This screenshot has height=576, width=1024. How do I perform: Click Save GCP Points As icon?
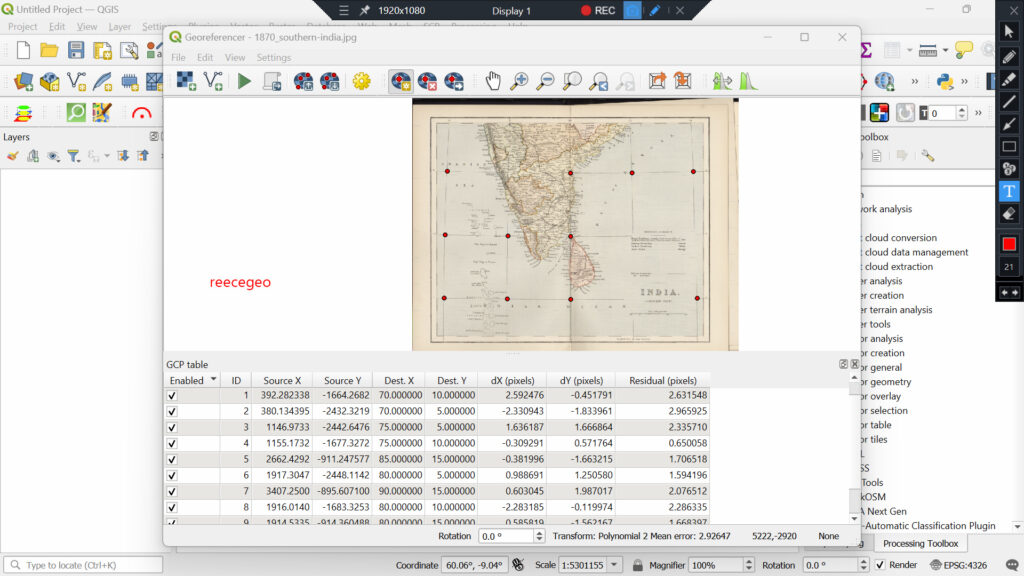point(330,81)
